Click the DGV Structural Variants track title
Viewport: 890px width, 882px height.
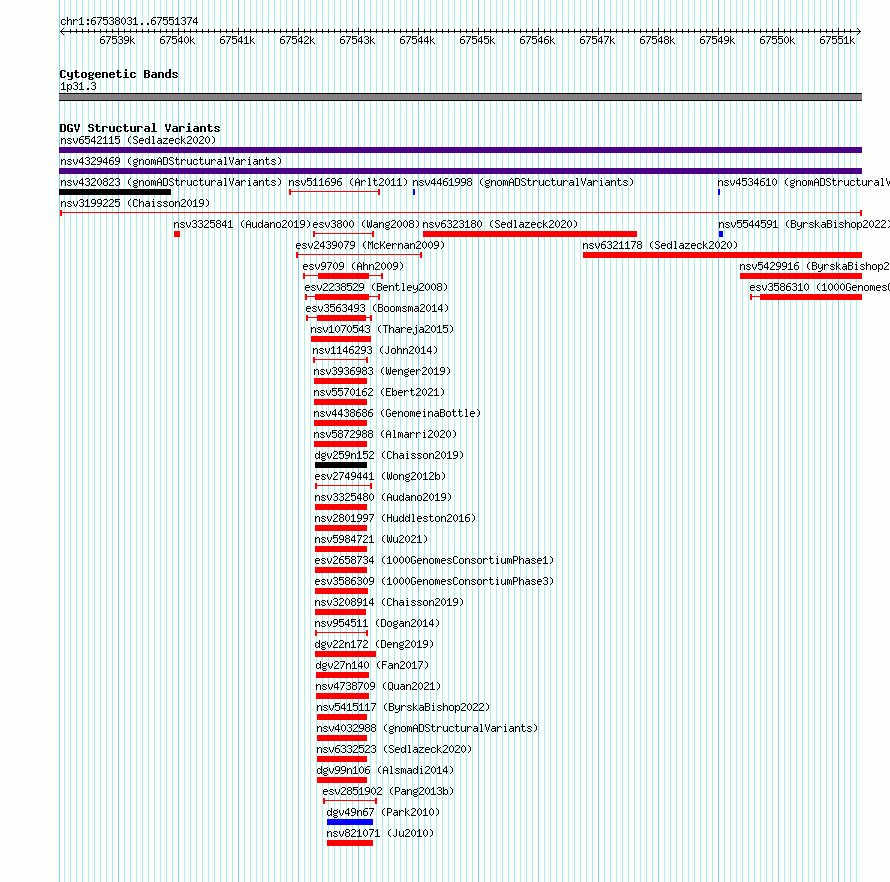(140, 128)
